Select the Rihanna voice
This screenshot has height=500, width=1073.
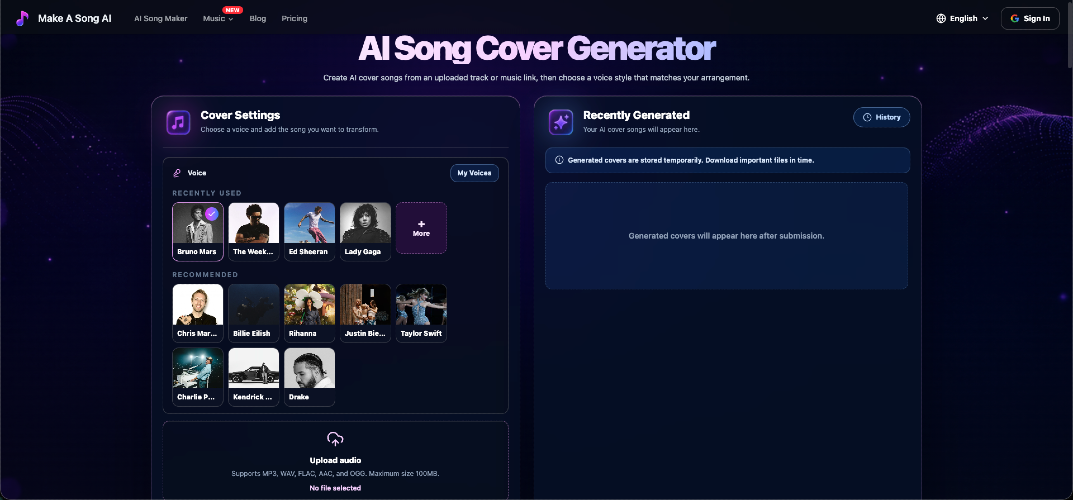pyautogui.click(x=309, y=313)
